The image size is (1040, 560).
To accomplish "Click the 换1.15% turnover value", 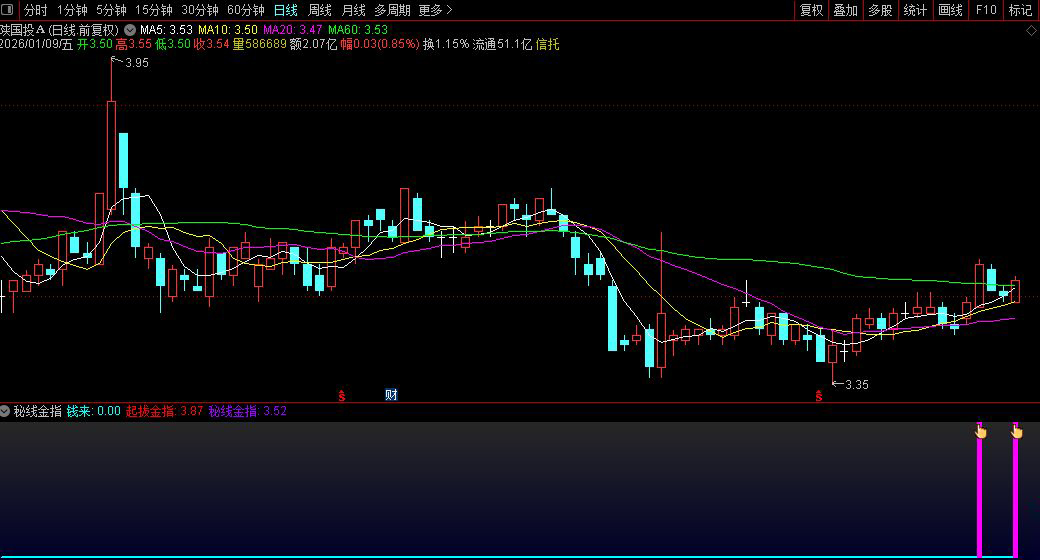I will point(446,44).
